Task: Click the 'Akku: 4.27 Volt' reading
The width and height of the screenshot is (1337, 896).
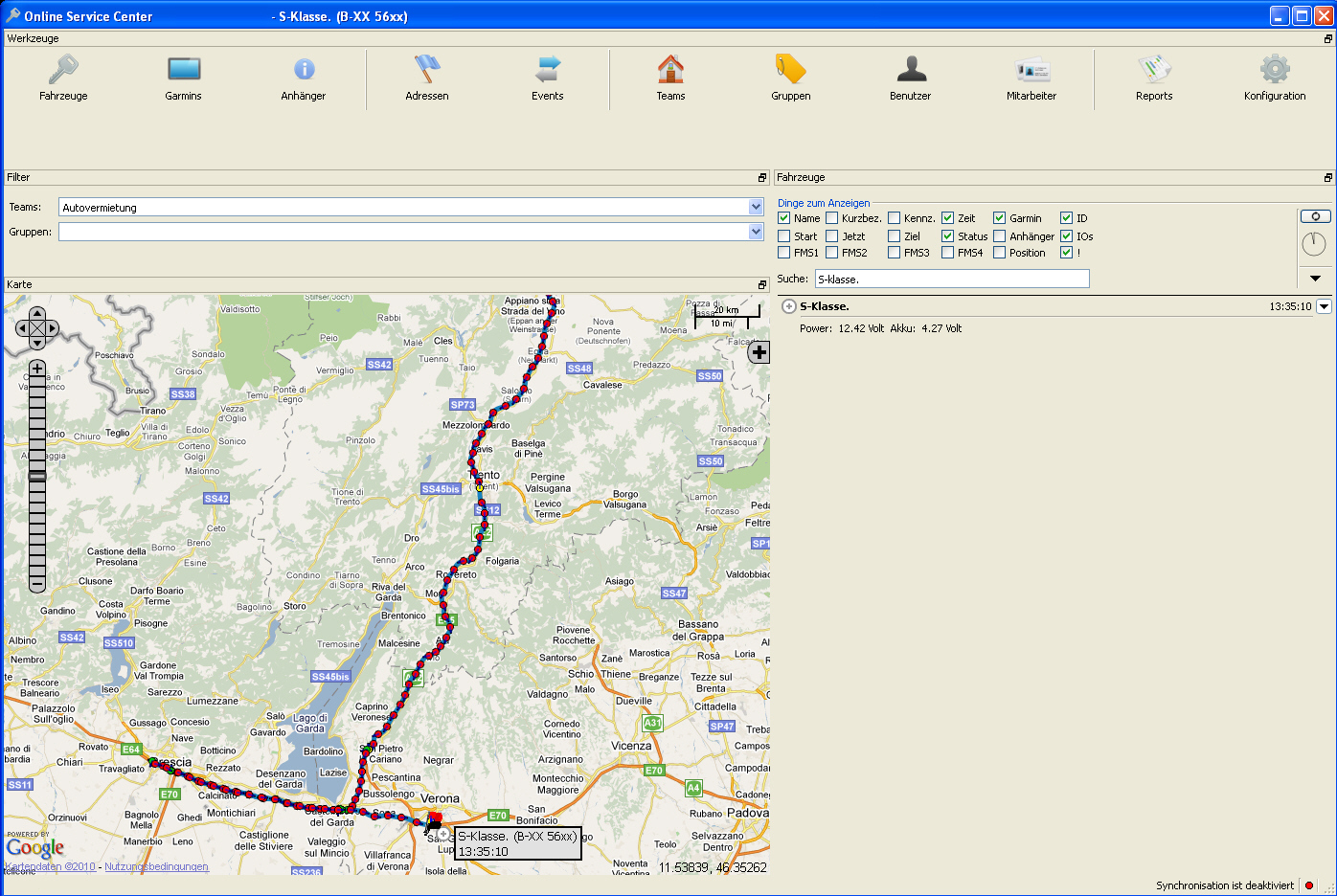Action: coord(926,328)
